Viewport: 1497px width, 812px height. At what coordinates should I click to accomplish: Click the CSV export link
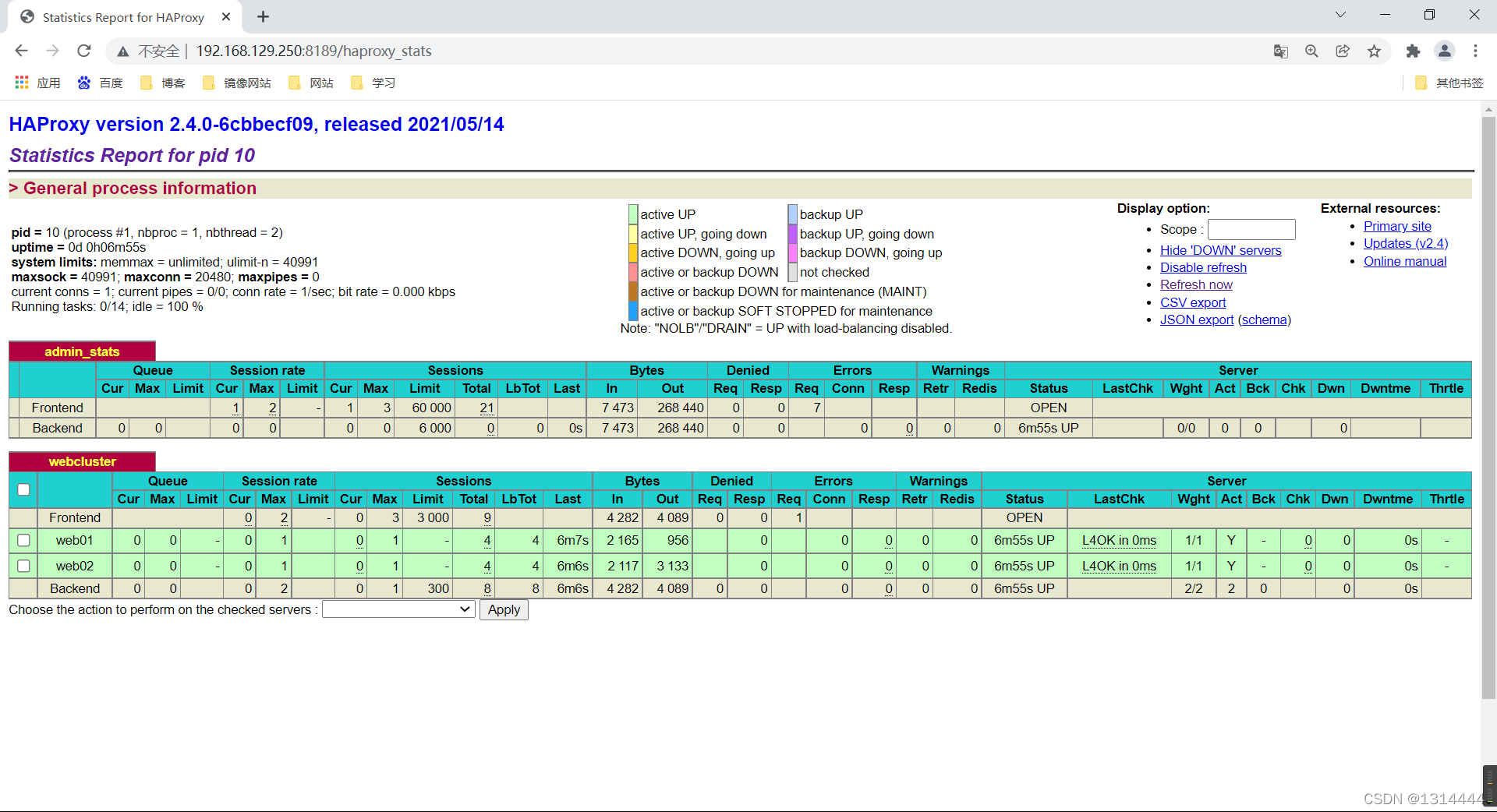(x=1193, y=302)
